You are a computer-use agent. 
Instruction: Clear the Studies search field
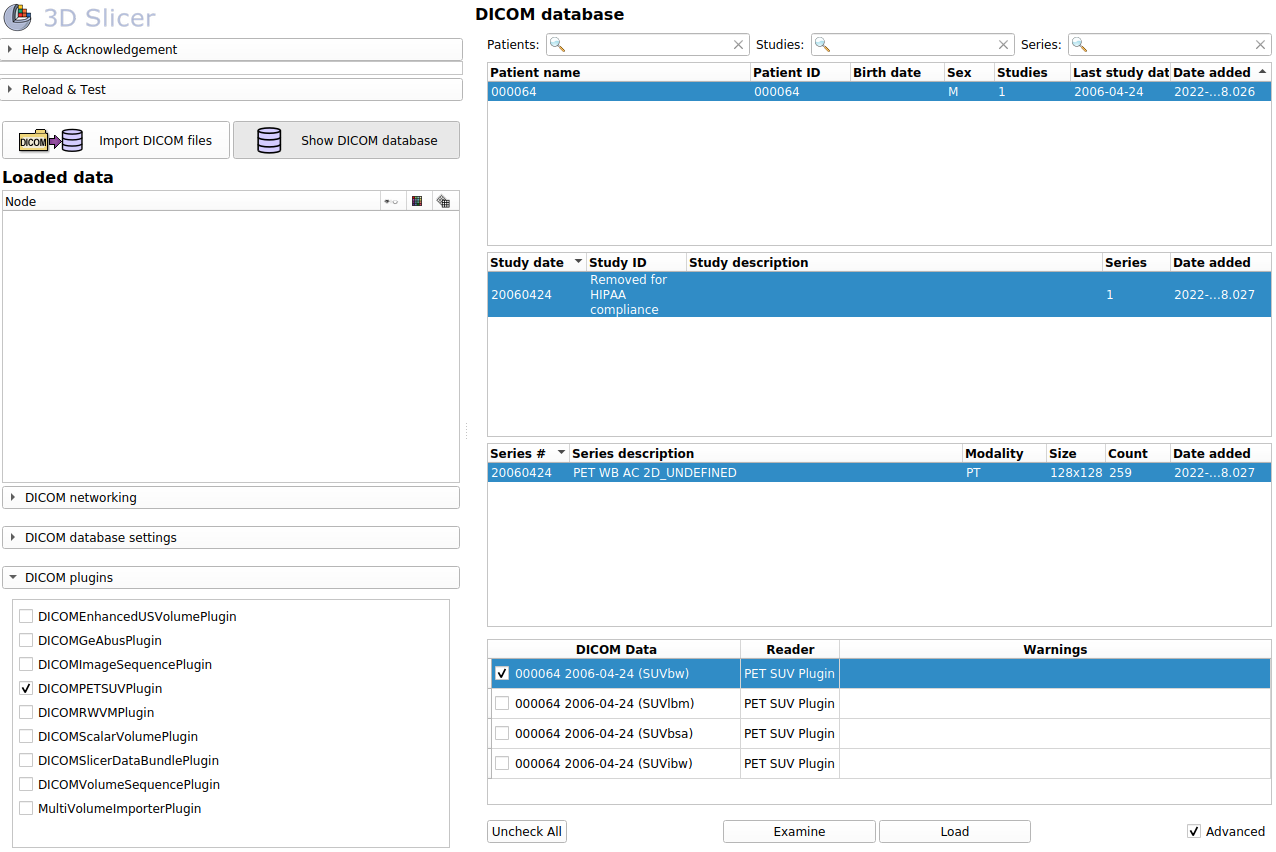[1003, 45]
